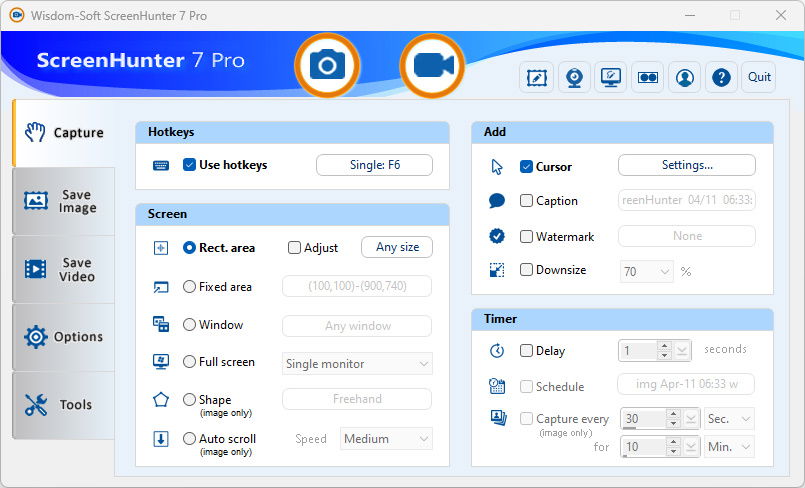Open the for 10 duration dropdown arrow
This screenshot has height=488, width=805.
click(691, 447)
